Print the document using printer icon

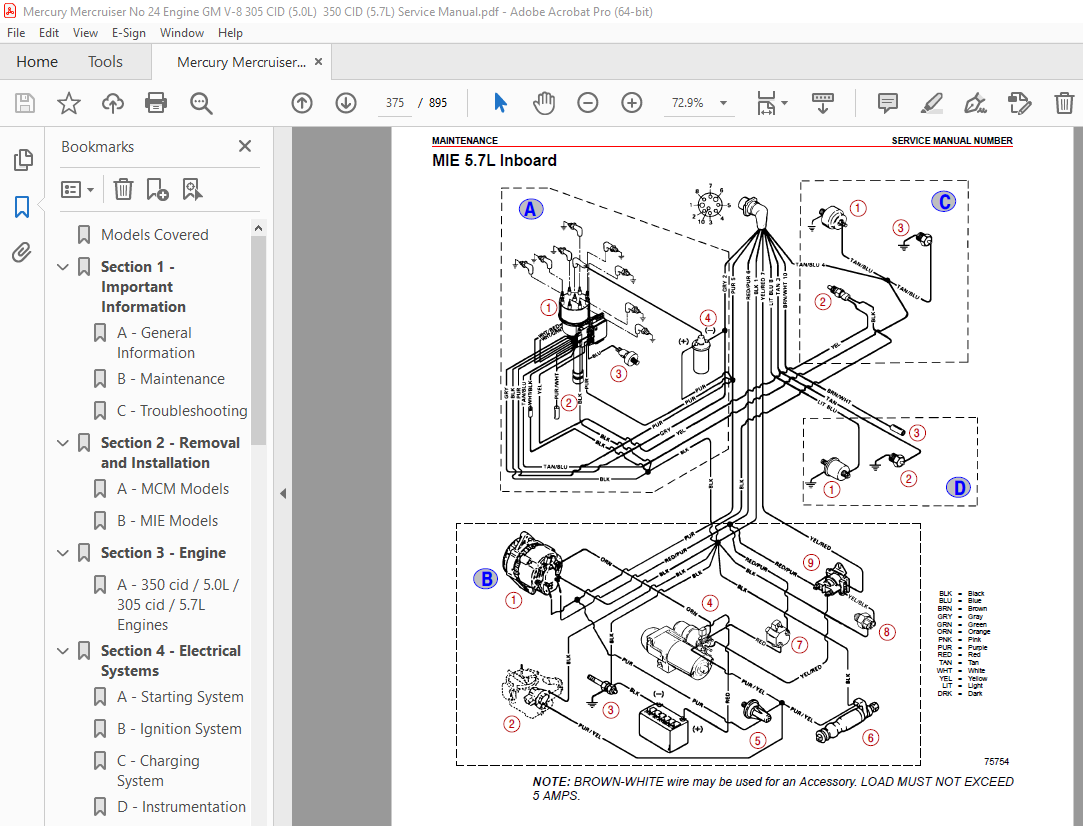[156, 104]
